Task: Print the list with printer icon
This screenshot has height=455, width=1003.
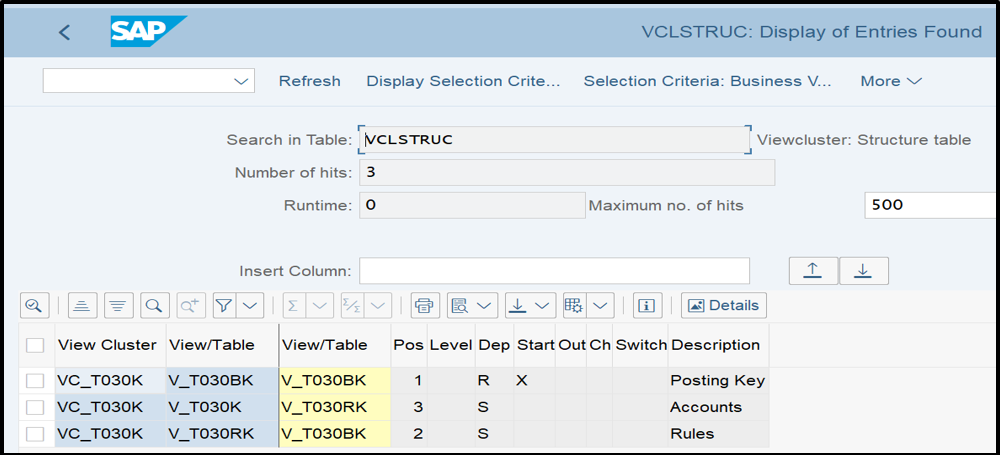Action: coord(425,306)
